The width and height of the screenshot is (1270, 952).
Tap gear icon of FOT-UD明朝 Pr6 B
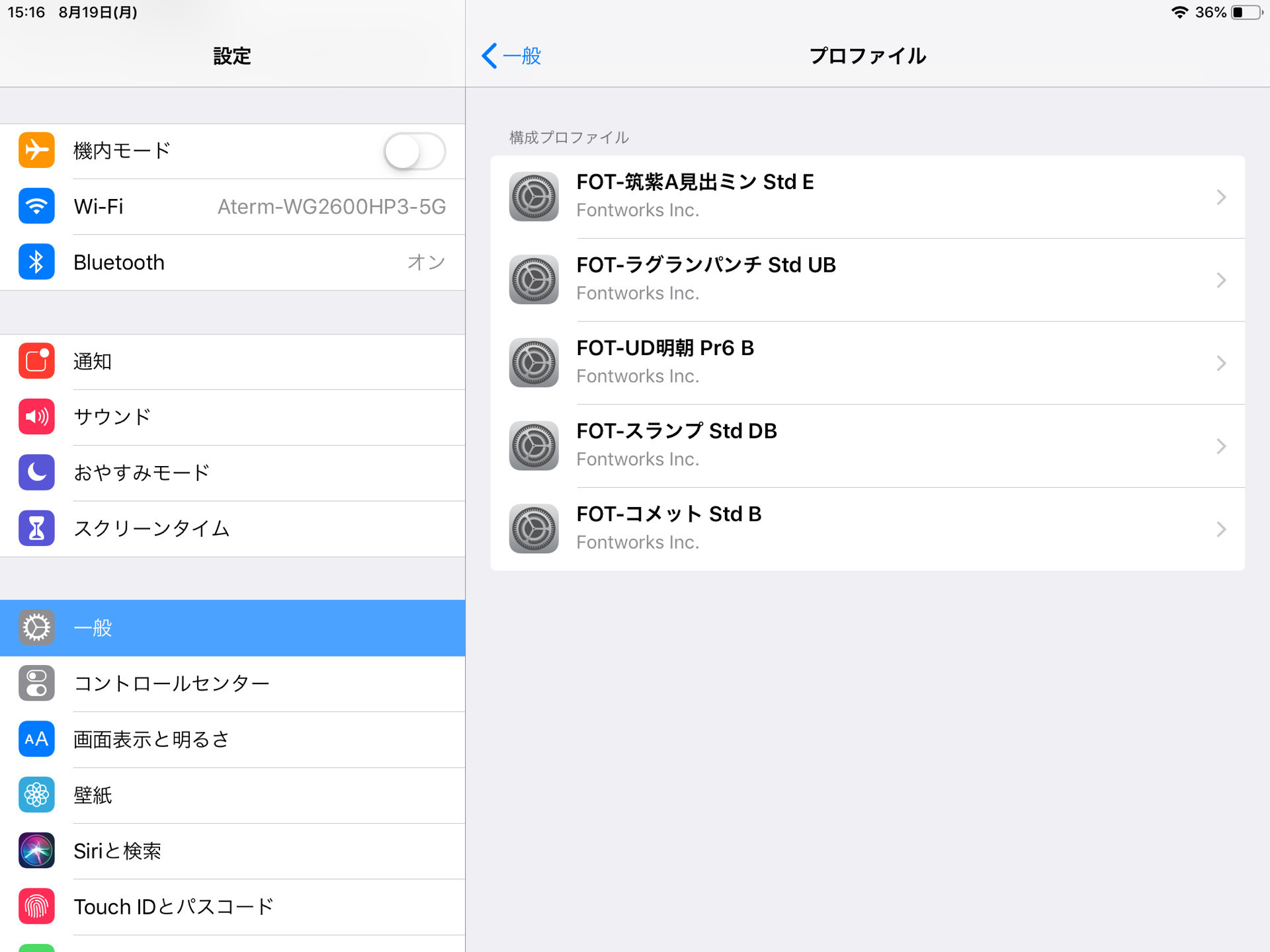pos(534,363)
